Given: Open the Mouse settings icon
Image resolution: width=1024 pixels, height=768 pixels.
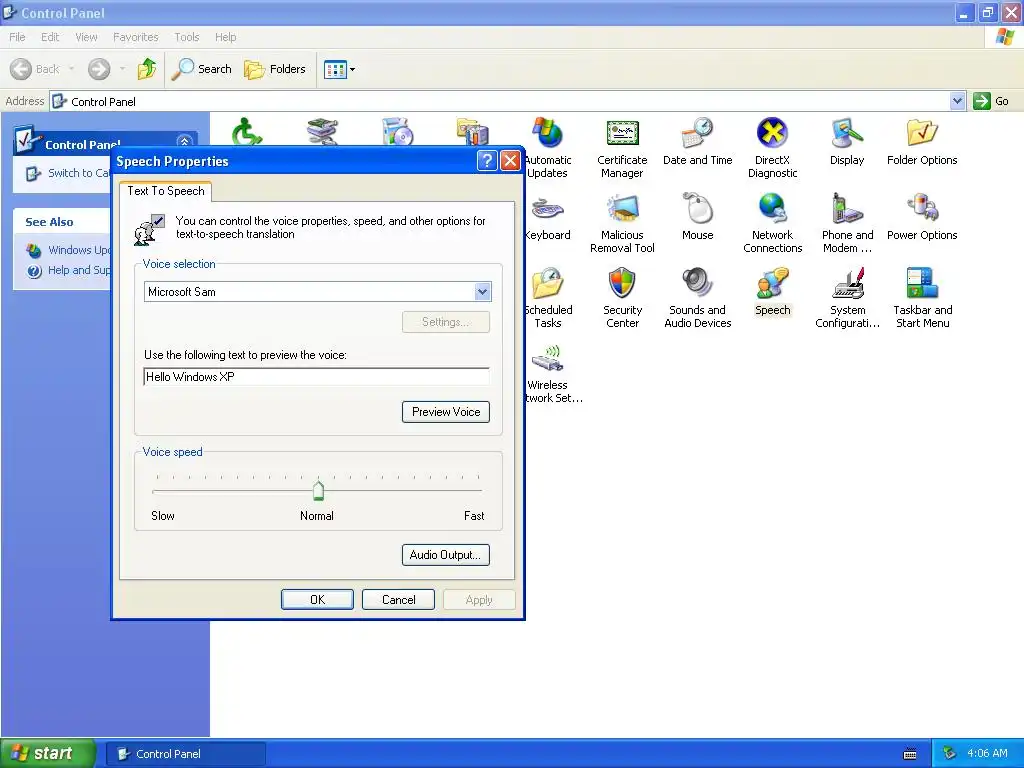Looking at the screenshot, I should tap(697, 209).
